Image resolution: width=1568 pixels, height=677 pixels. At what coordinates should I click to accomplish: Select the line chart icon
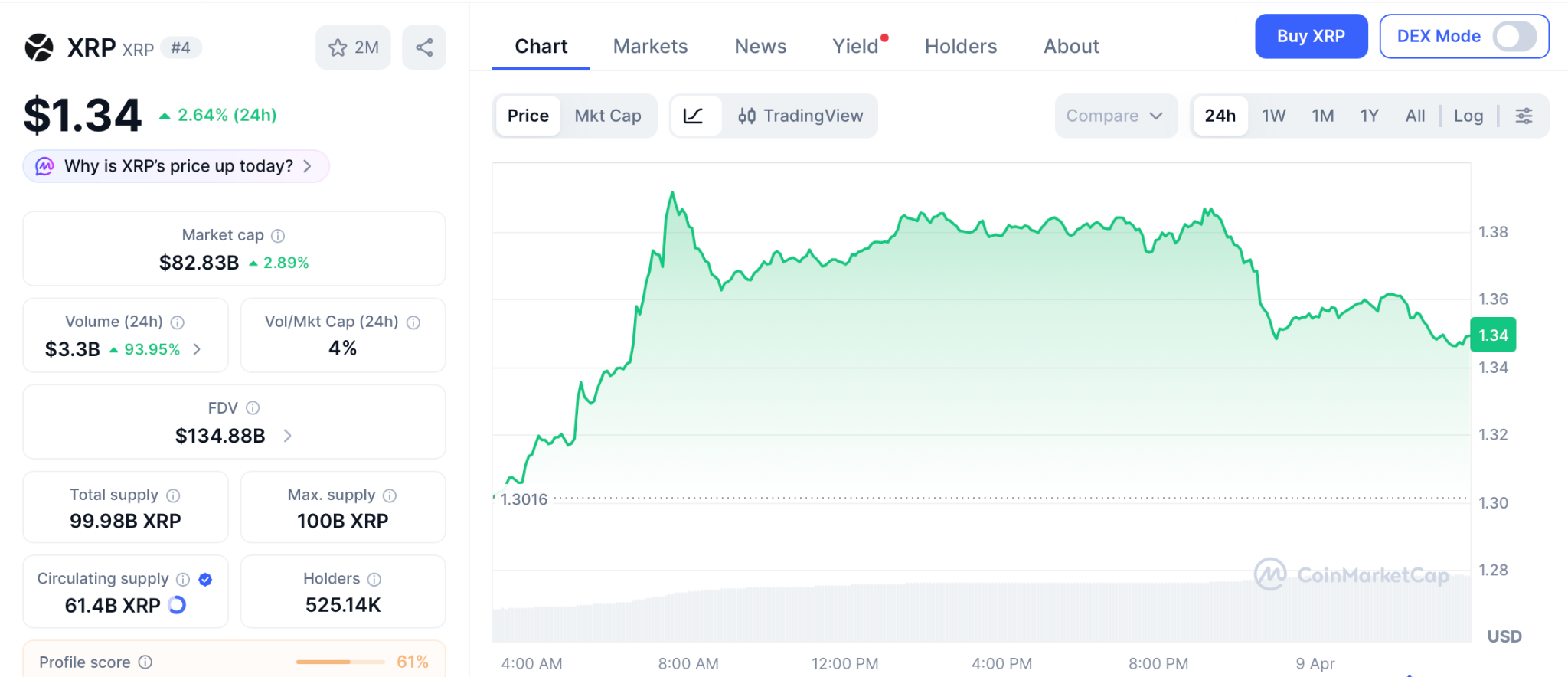click(x=694, y=116)
